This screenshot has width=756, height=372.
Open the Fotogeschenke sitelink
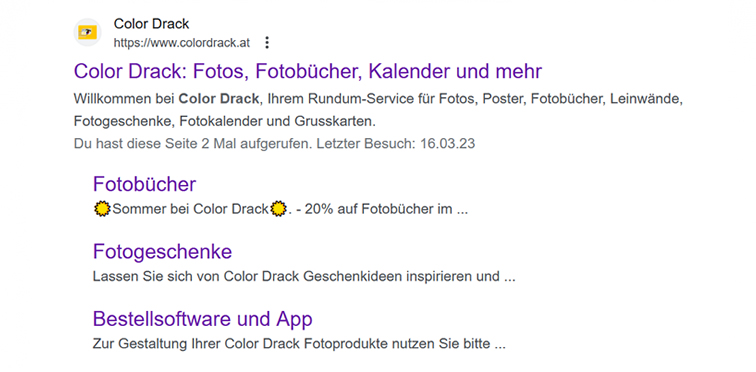coord(162,252)
